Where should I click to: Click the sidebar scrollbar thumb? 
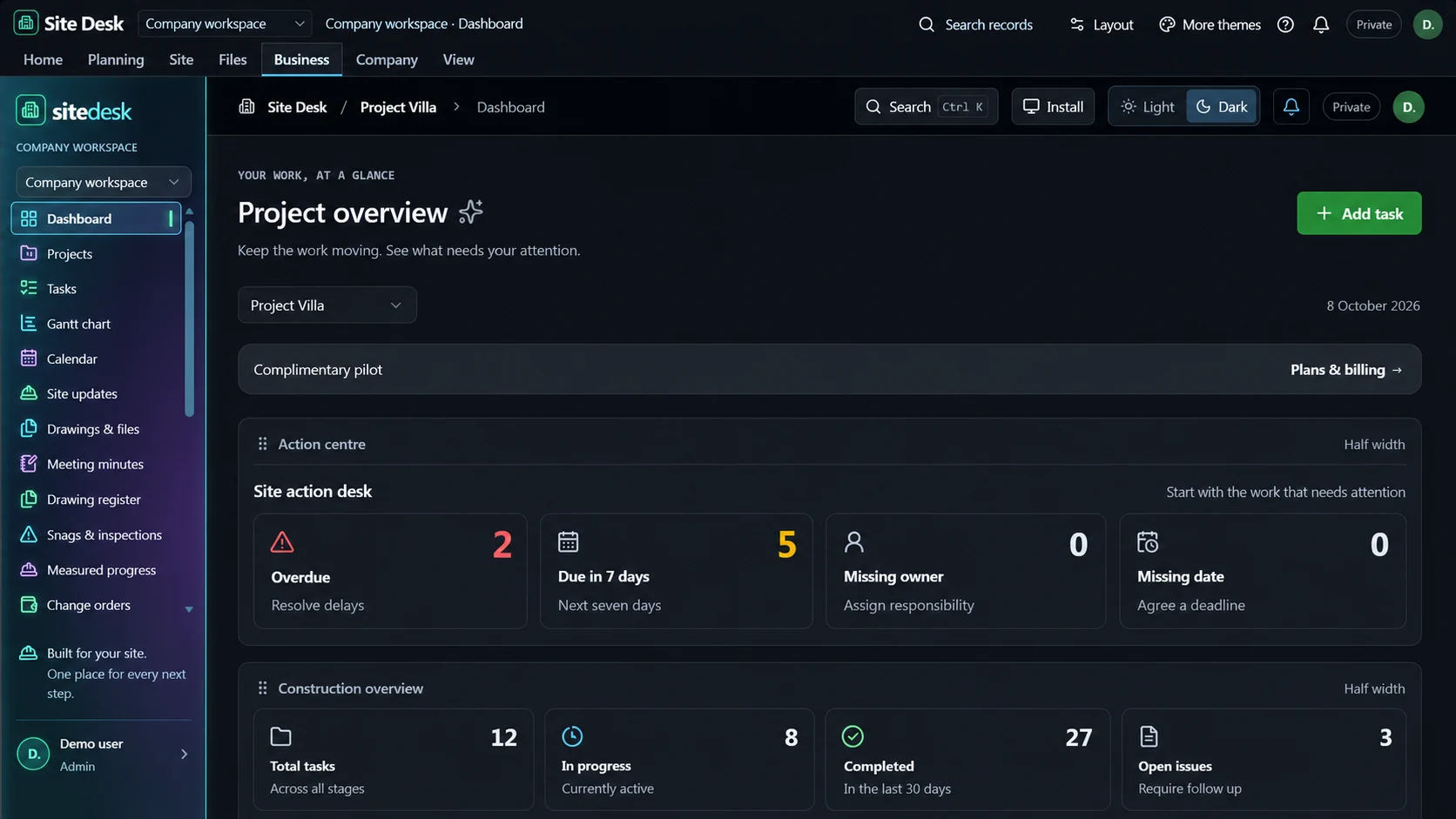pos(189,319)
